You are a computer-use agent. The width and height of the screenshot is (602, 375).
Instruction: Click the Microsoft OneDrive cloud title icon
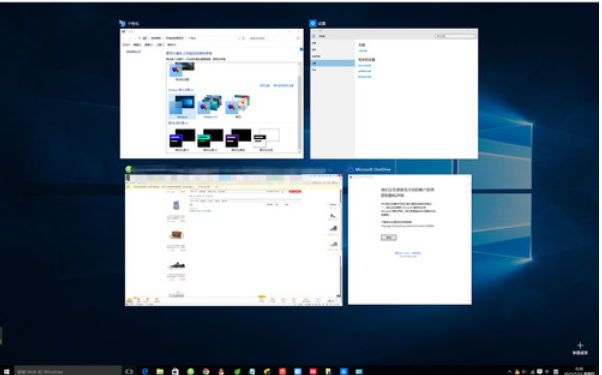pos(350,169)
